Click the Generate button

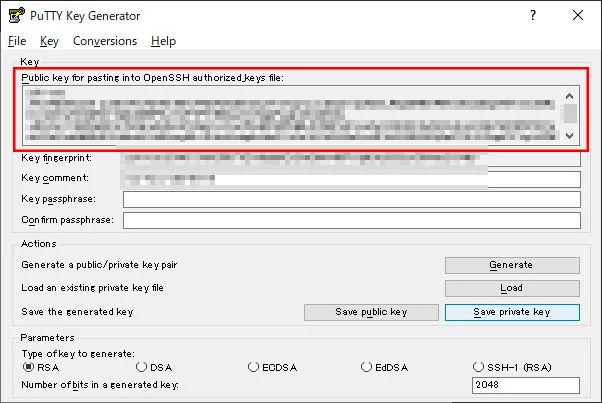click(512, 265)
